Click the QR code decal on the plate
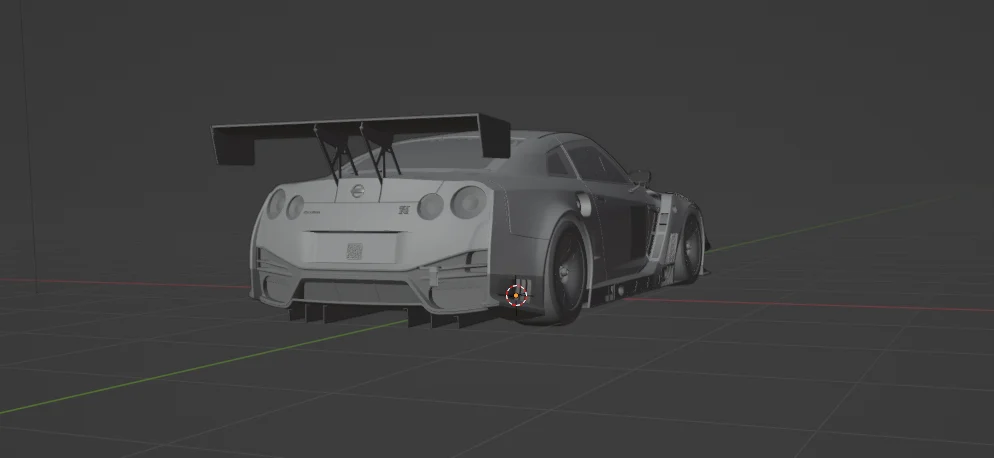 (x=354, y=251)
